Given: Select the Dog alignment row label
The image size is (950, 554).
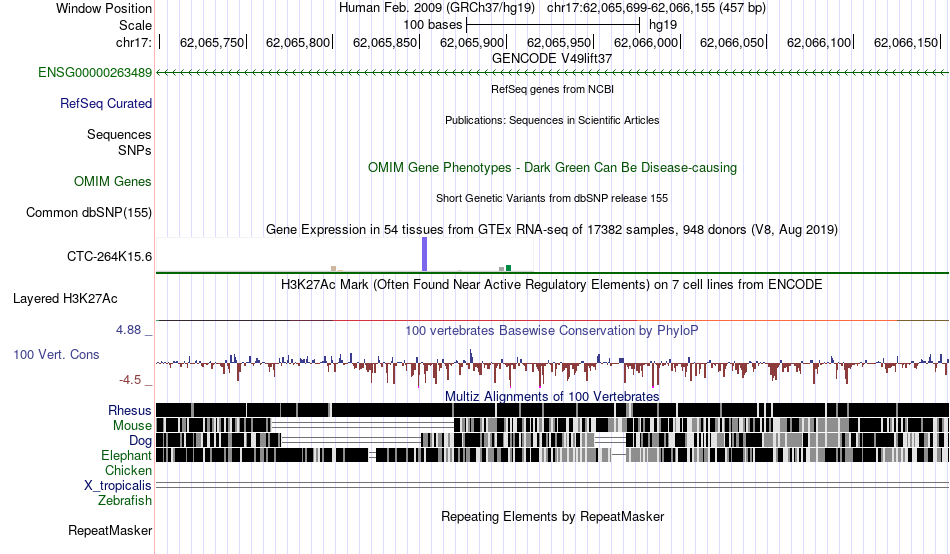Looking at the screenshot, I should [140, 441].
